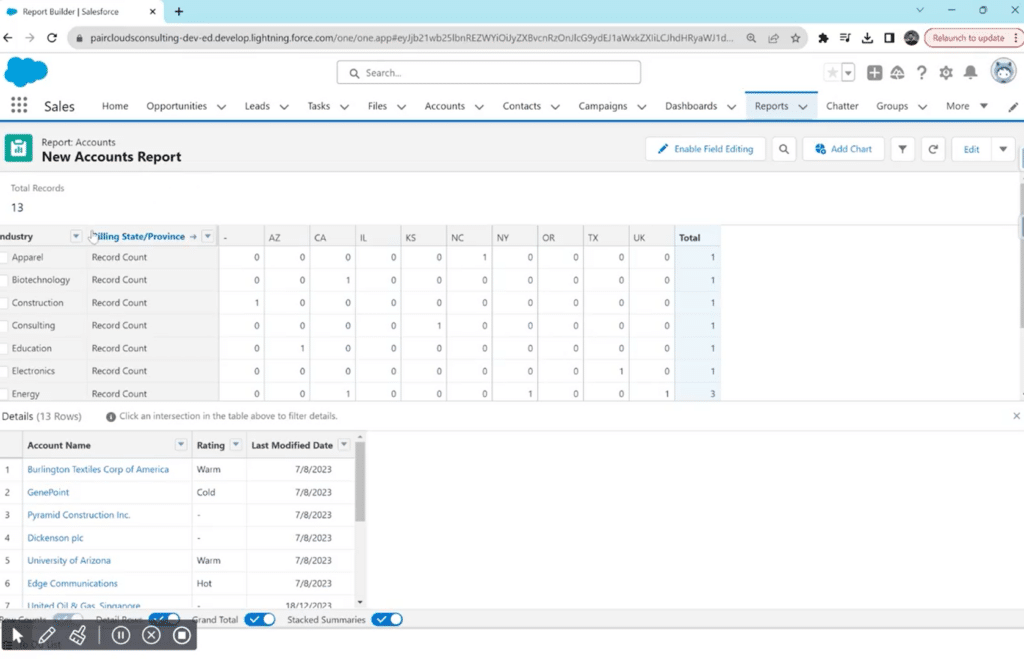Open the global actions plus icon
The image size is (1024, 659).
pos(874,72)
